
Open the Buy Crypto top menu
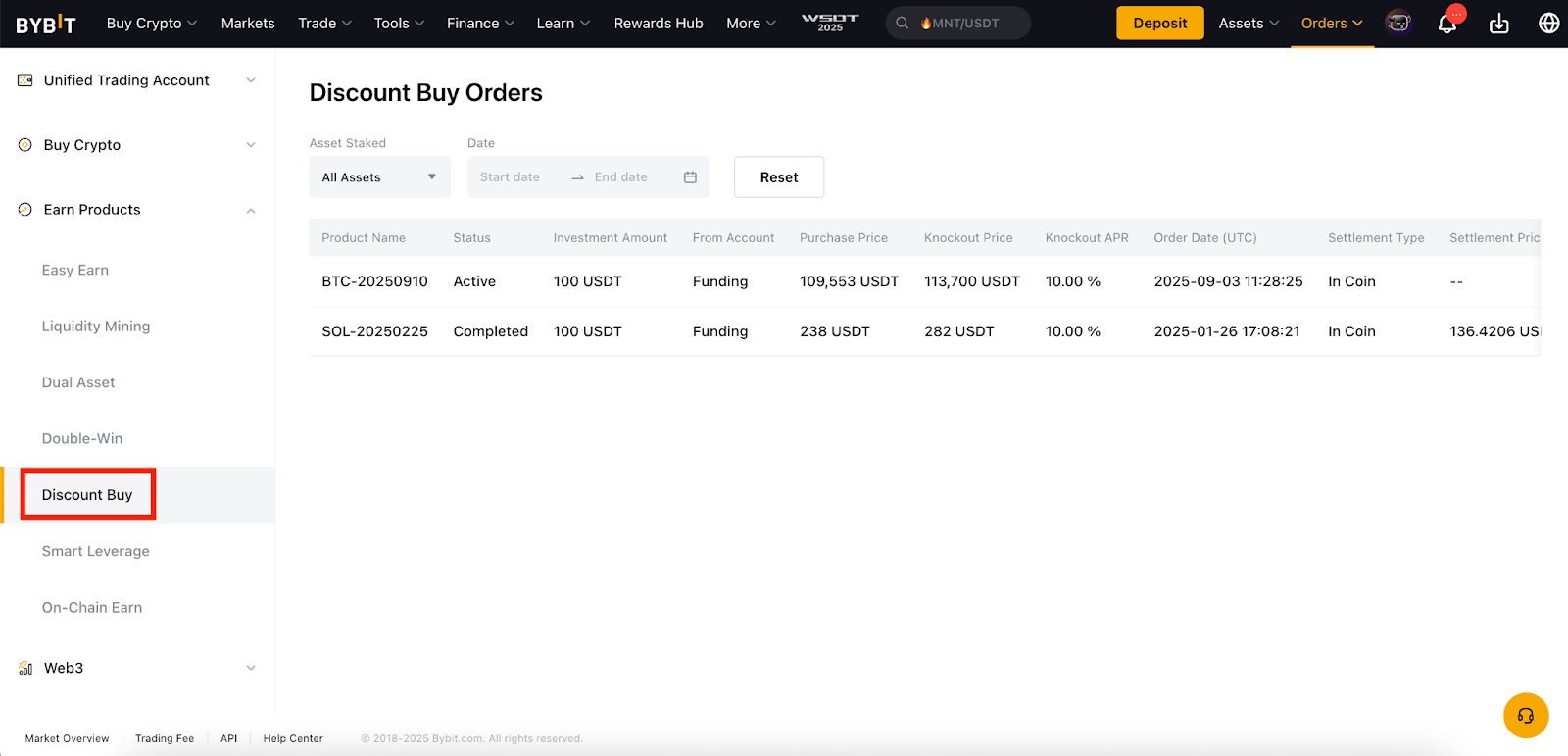click(x=152, y=24)
